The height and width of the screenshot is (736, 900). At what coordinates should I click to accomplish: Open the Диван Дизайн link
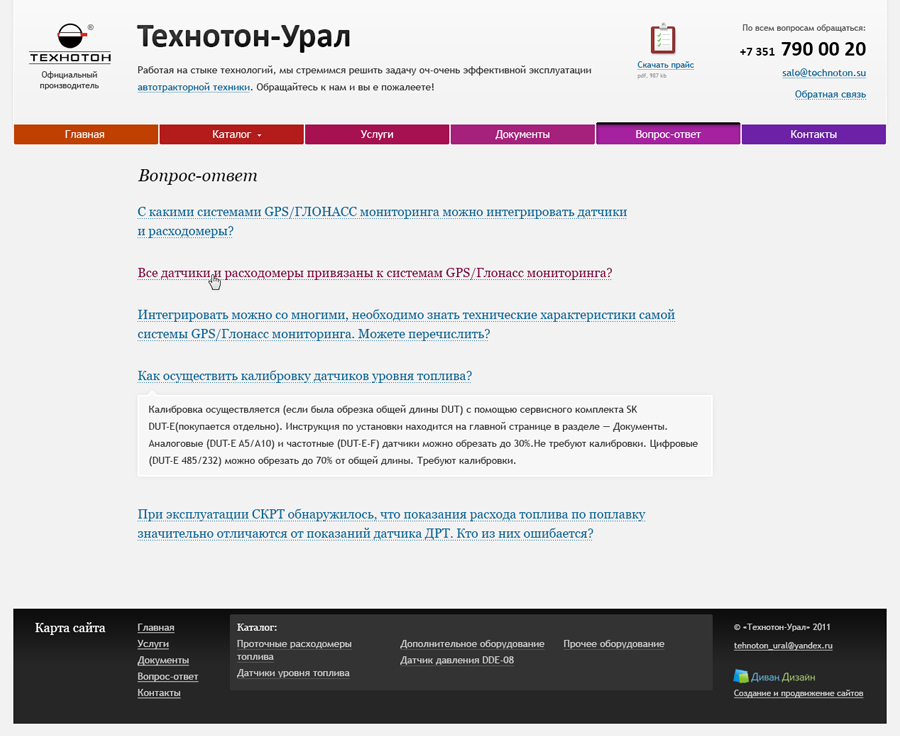click(783, 677)
